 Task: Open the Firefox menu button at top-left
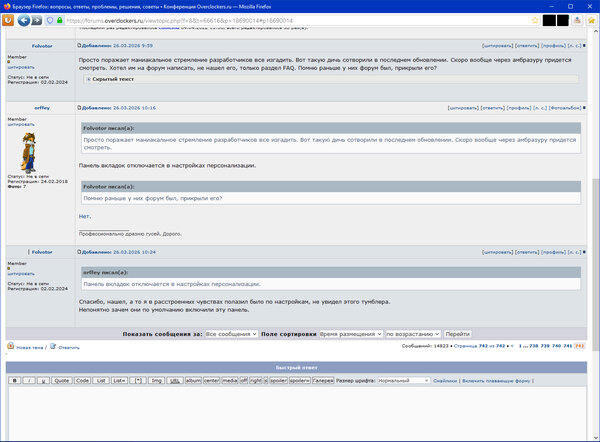click(8, 20)
